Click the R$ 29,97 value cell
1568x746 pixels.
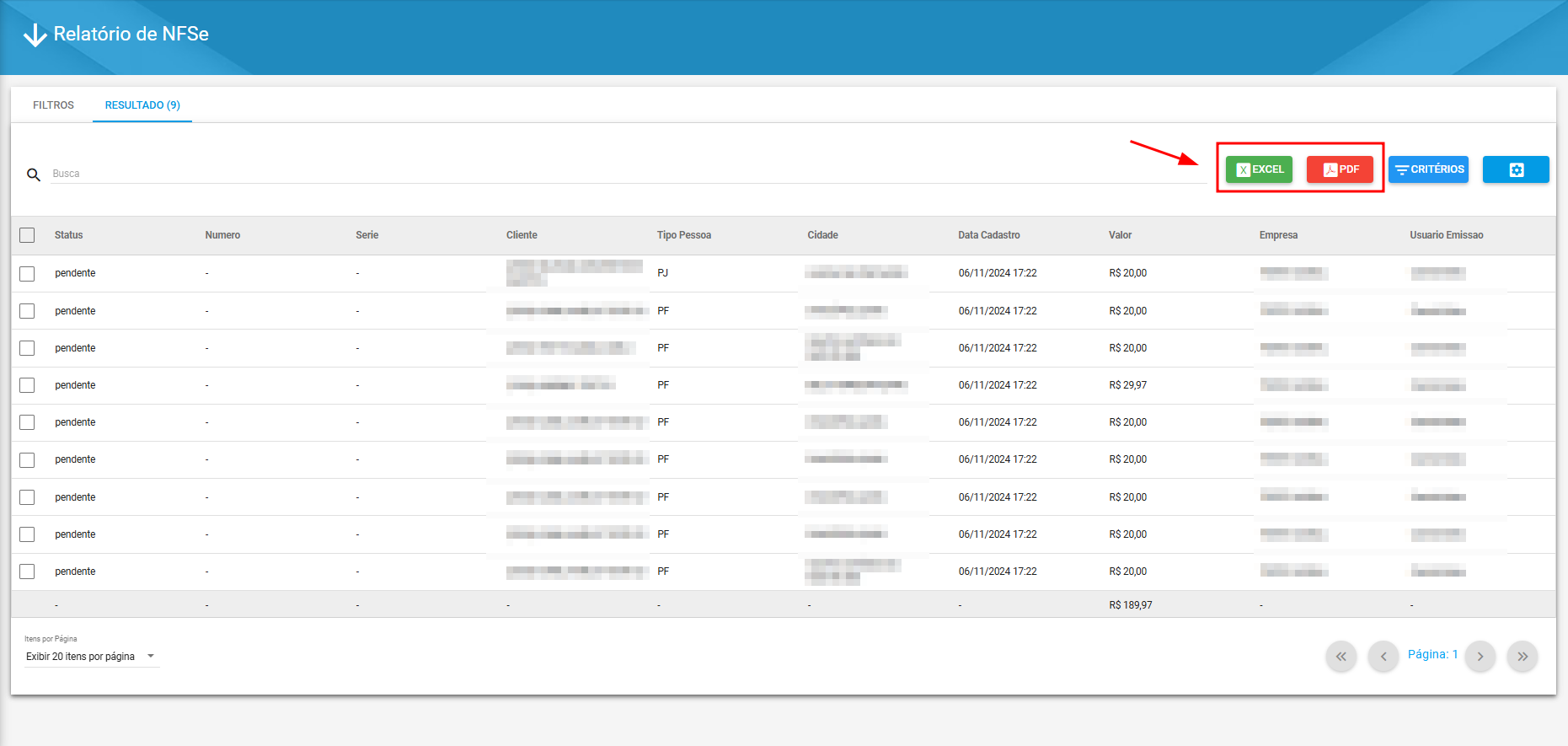(1128, 385)
